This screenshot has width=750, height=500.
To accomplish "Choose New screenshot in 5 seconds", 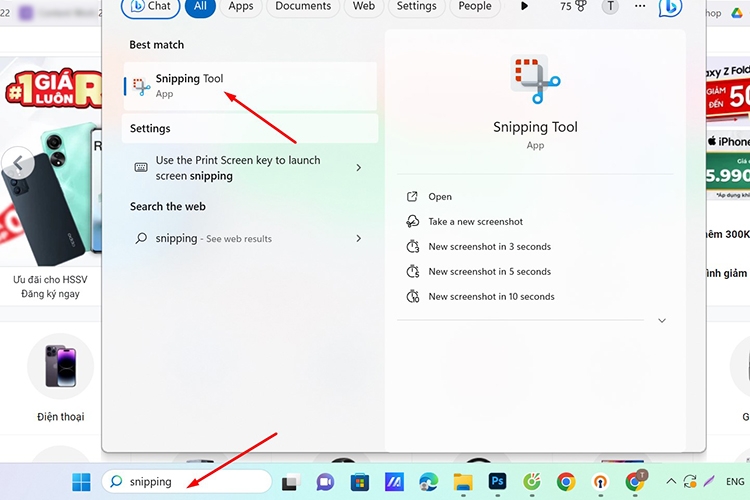I will coord(489,271).
